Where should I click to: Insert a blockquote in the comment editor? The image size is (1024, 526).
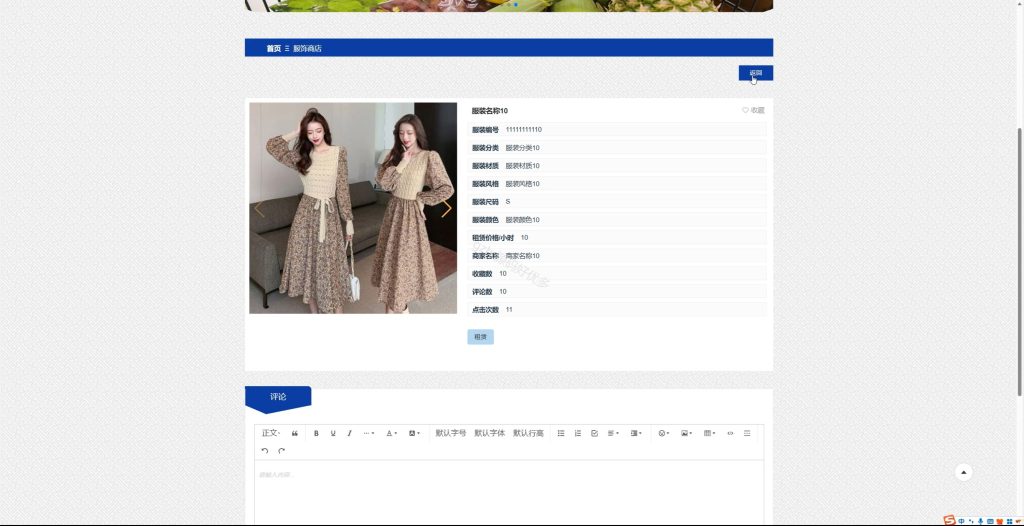click(x=295, y=433)
